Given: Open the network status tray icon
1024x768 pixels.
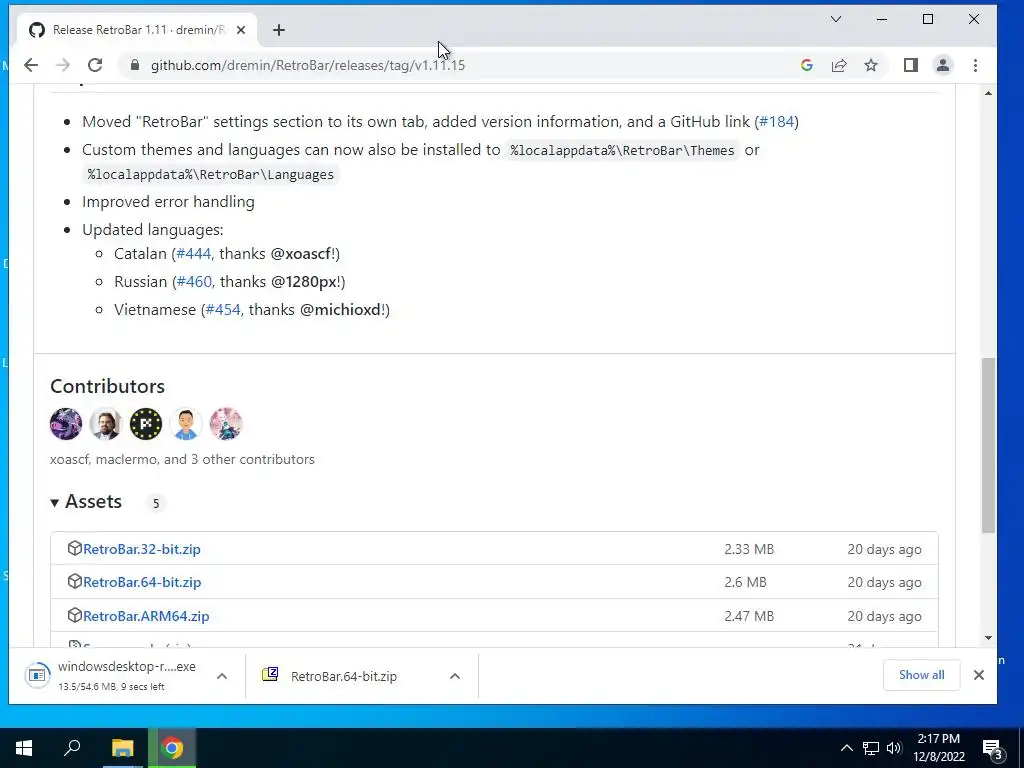Looking at the screenshot, I should (x=871, y=748).
